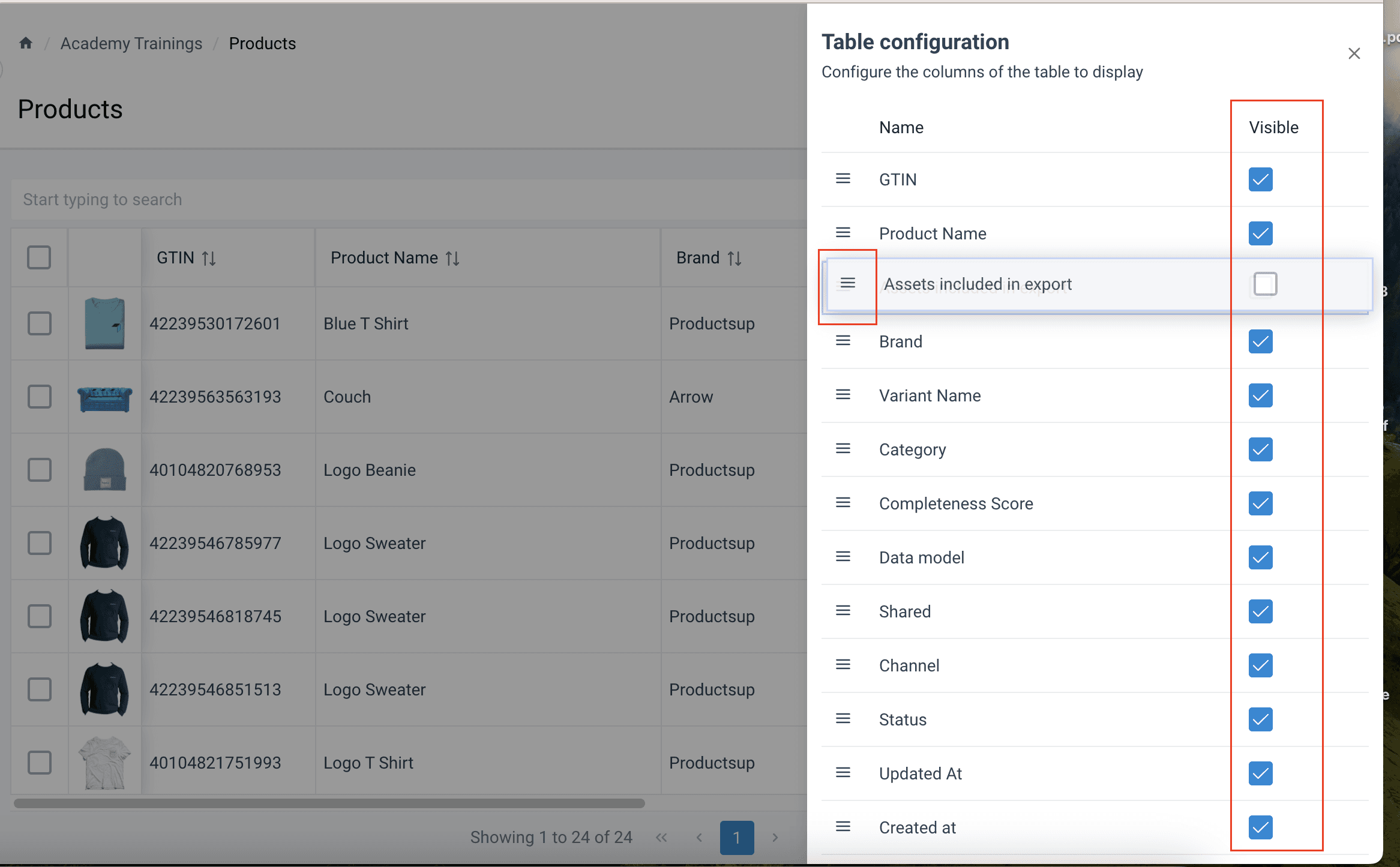Click the Couch product thumbnail
Screen dimensions: 1400x867
(104, 398)
